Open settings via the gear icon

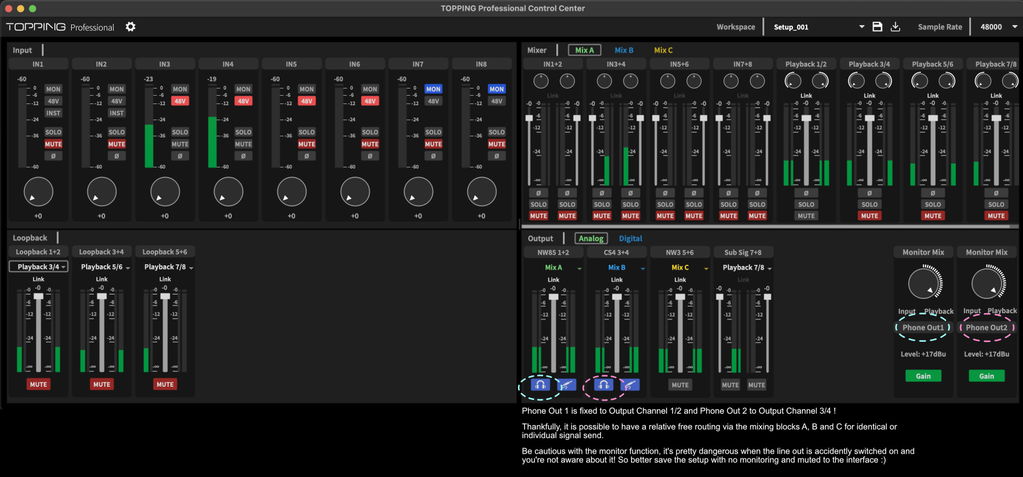[130, 27]
